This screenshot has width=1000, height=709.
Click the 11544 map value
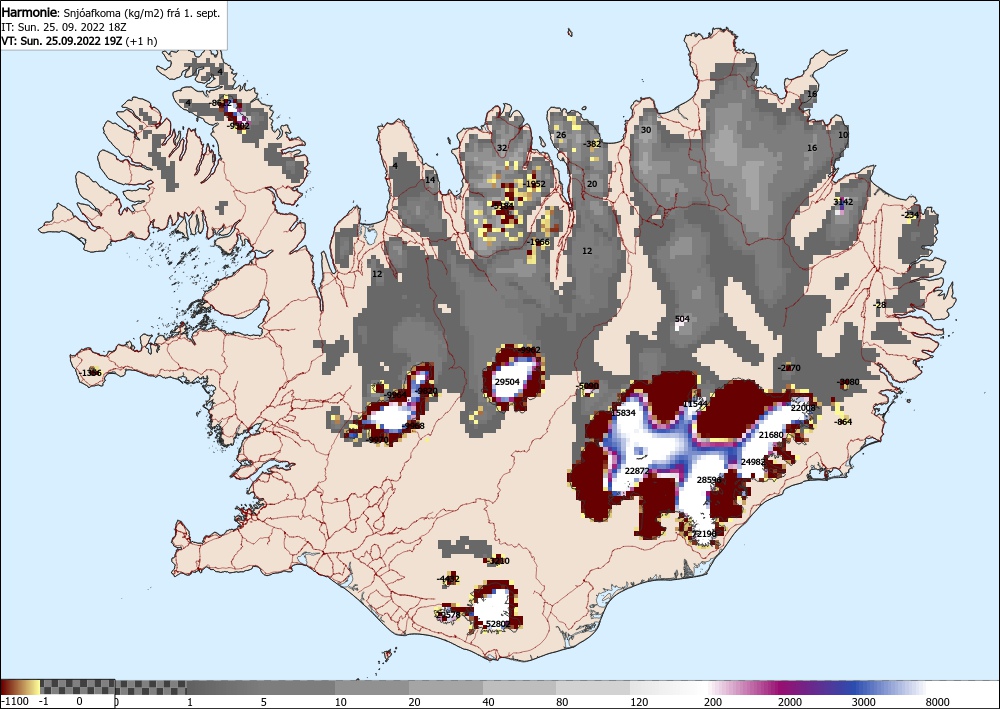[x=695, y=404]
